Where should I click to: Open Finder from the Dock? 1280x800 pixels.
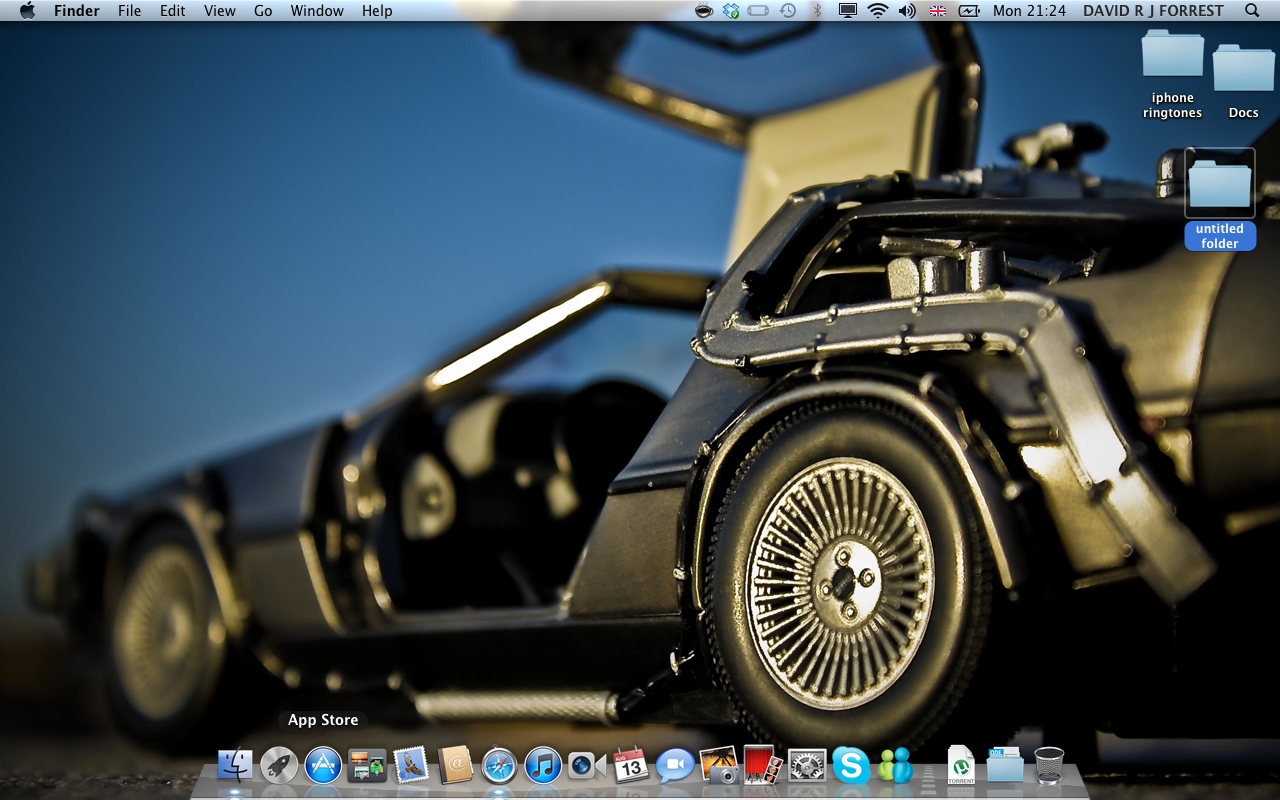(235, 766)
